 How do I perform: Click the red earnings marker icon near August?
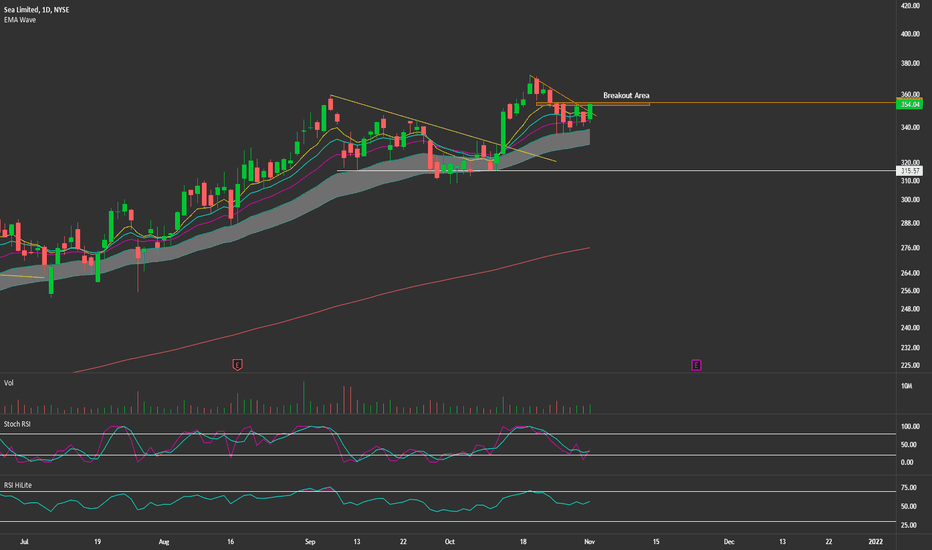(x=237, y=364)
